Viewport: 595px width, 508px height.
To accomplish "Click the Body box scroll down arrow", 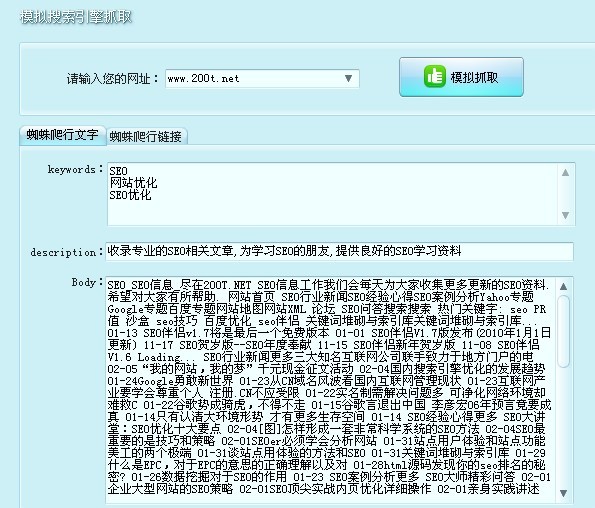I will [564, 493].
